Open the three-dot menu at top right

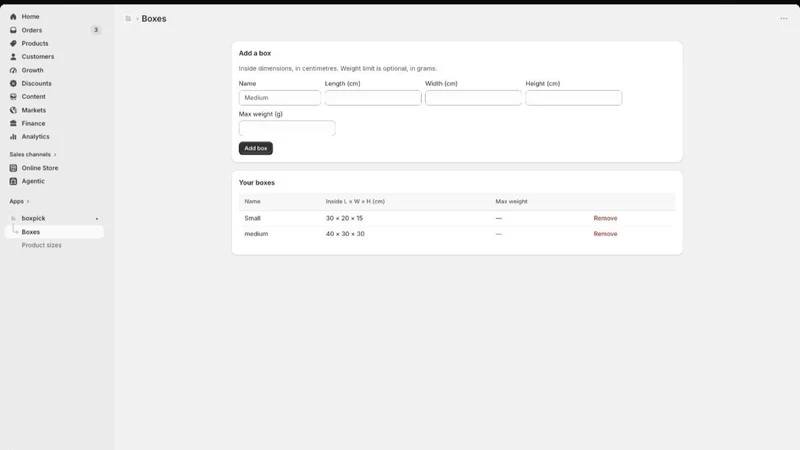(783, 18)
